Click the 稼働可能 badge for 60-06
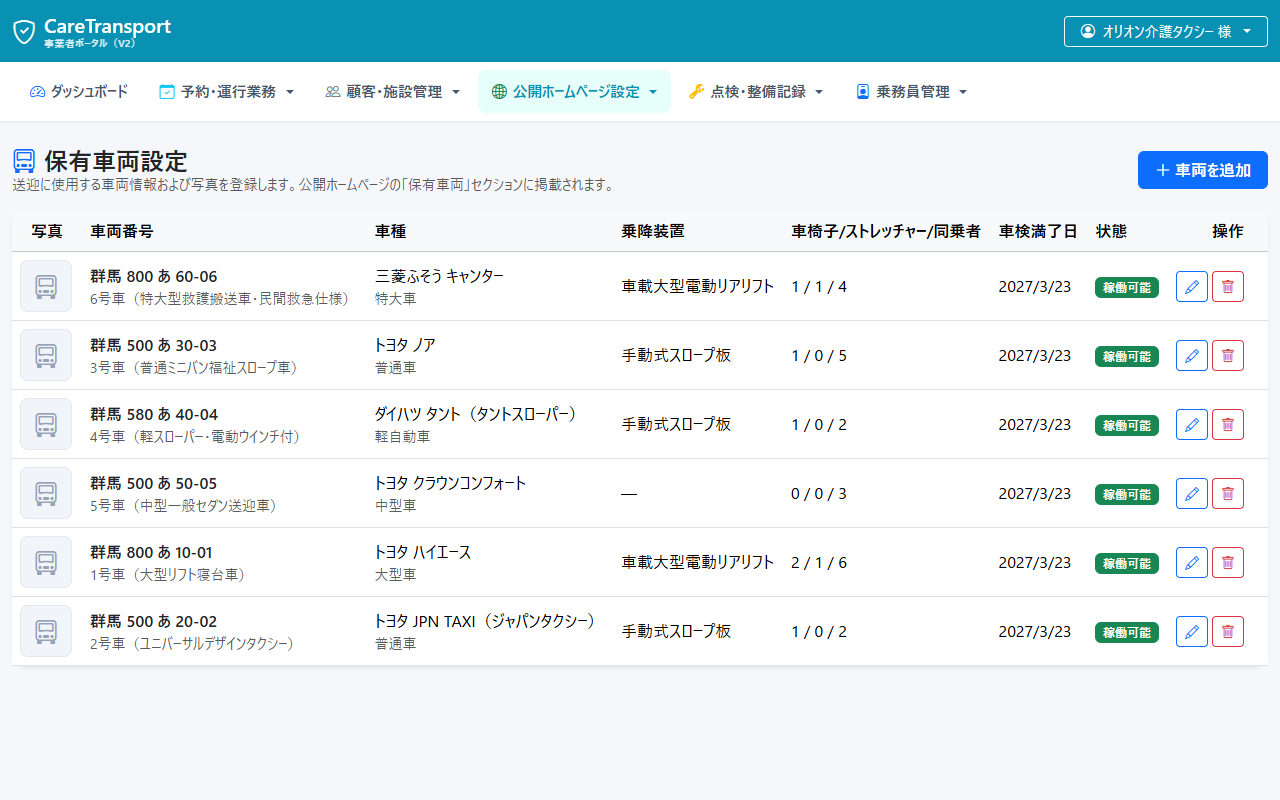Viewport: 1280px width, 800px height. click(1127, 287)
